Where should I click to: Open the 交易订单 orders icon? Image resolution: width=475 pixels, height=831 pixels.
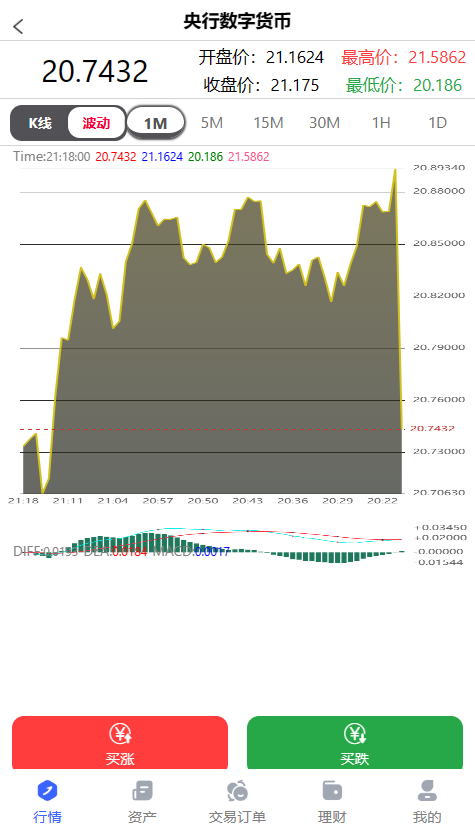[x=238, y=791]
